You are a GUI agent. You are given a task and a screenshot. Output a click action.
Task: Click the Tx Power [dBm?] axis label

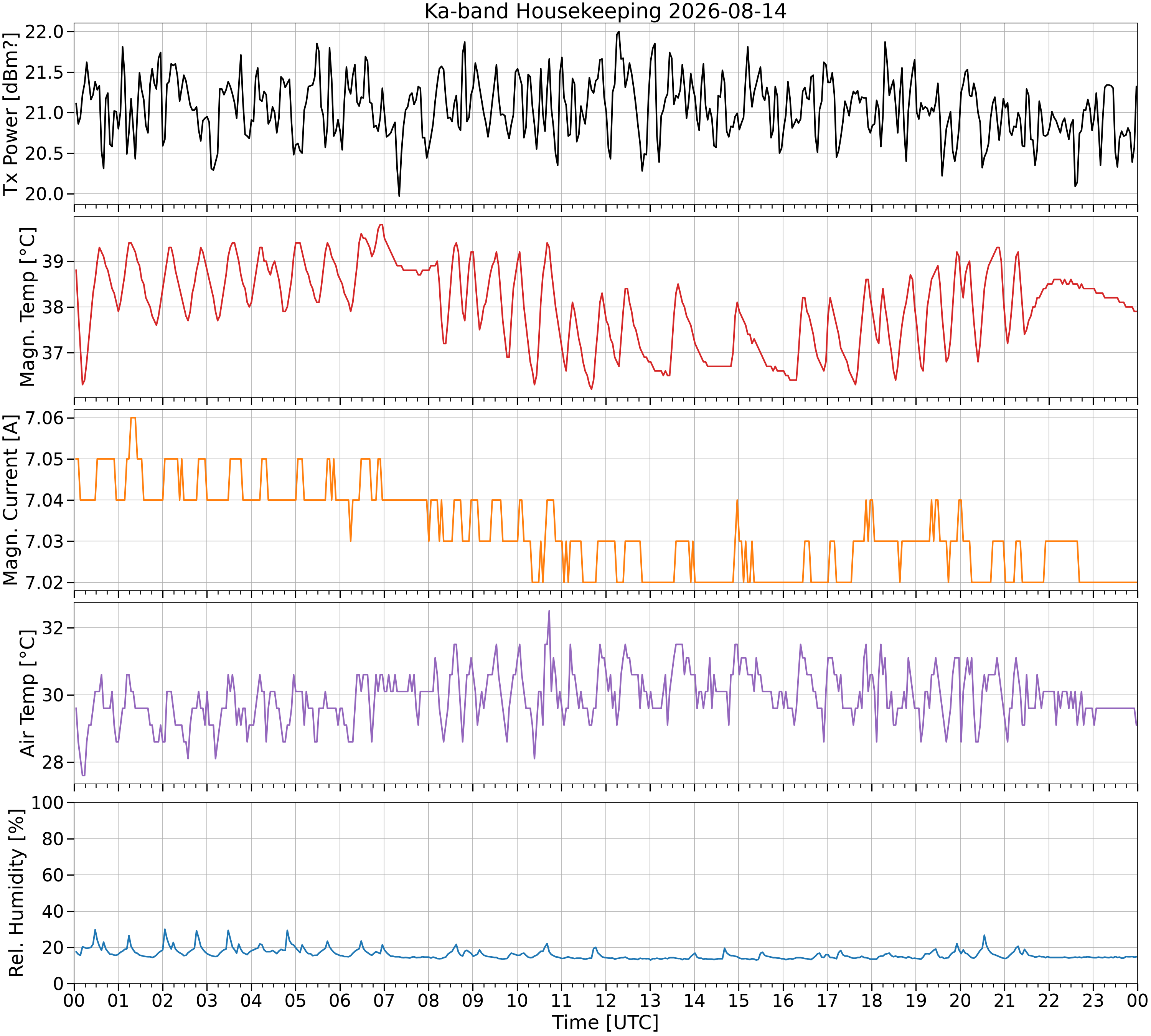(12, 113)
